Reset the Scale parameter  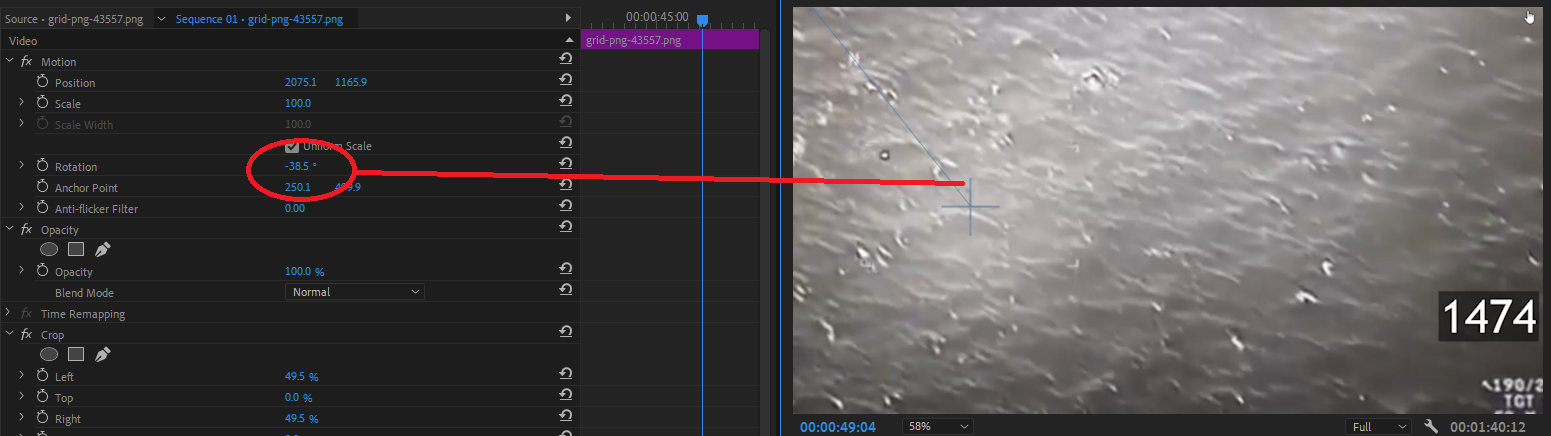(566, 102)
